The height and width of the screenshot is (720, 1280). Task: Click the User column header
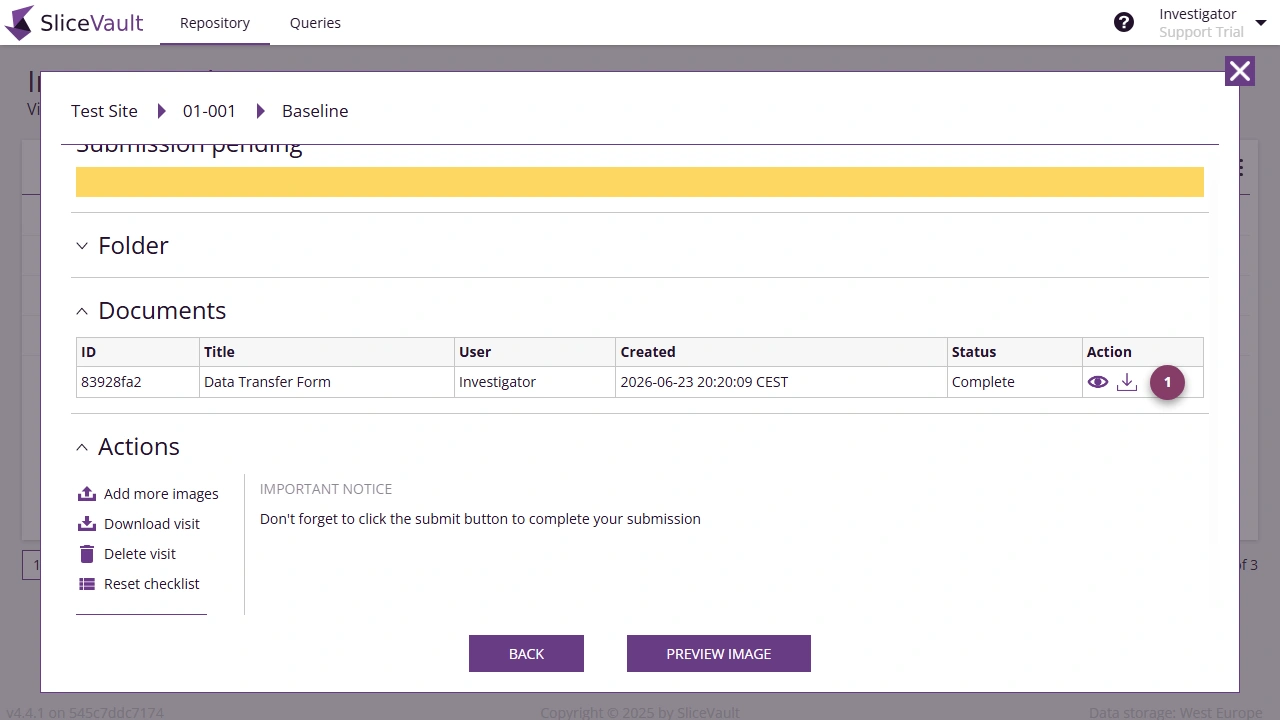pyautogui.click(x=535, y=352)
